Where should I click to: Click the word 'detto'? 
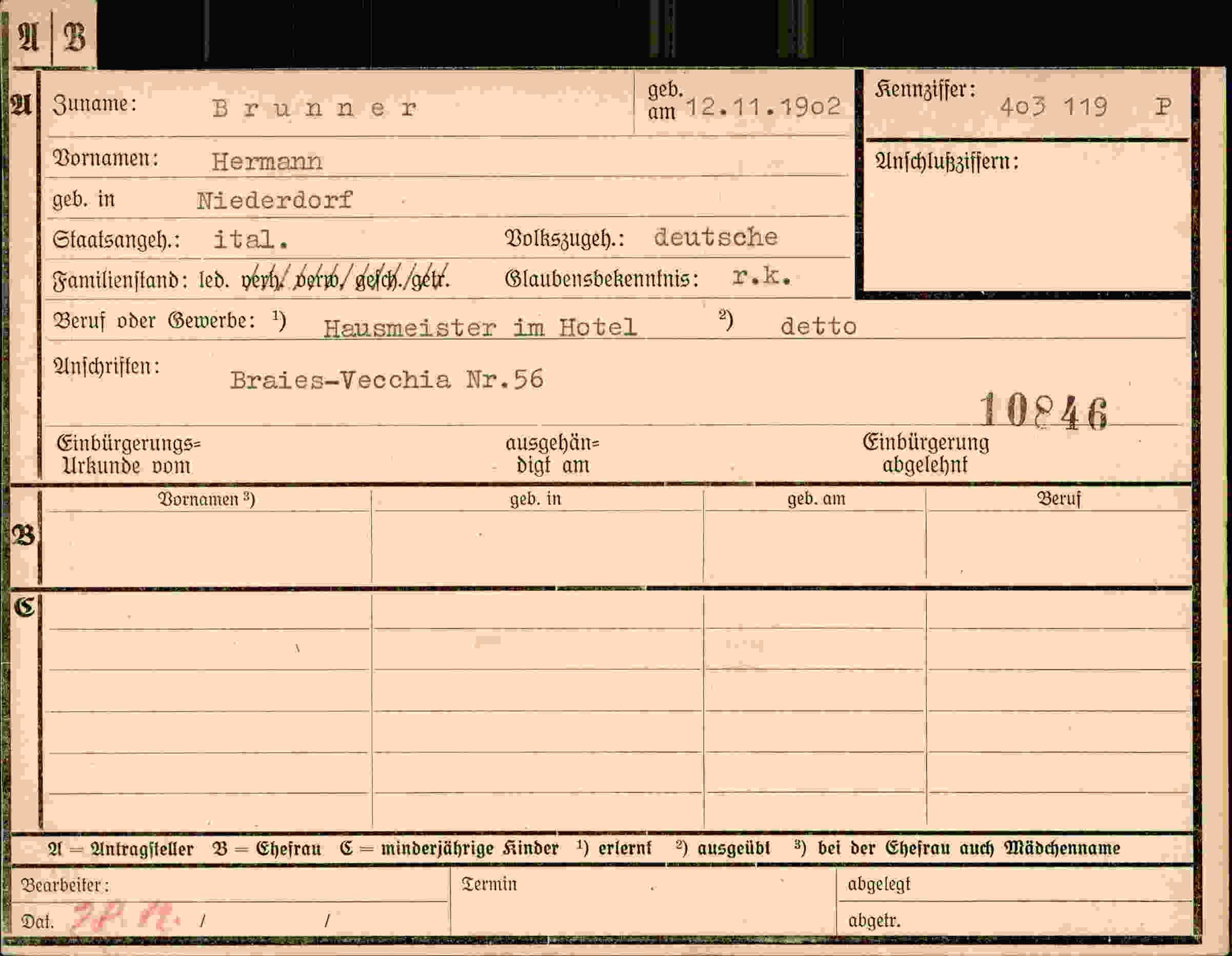(x=819, y=326)
